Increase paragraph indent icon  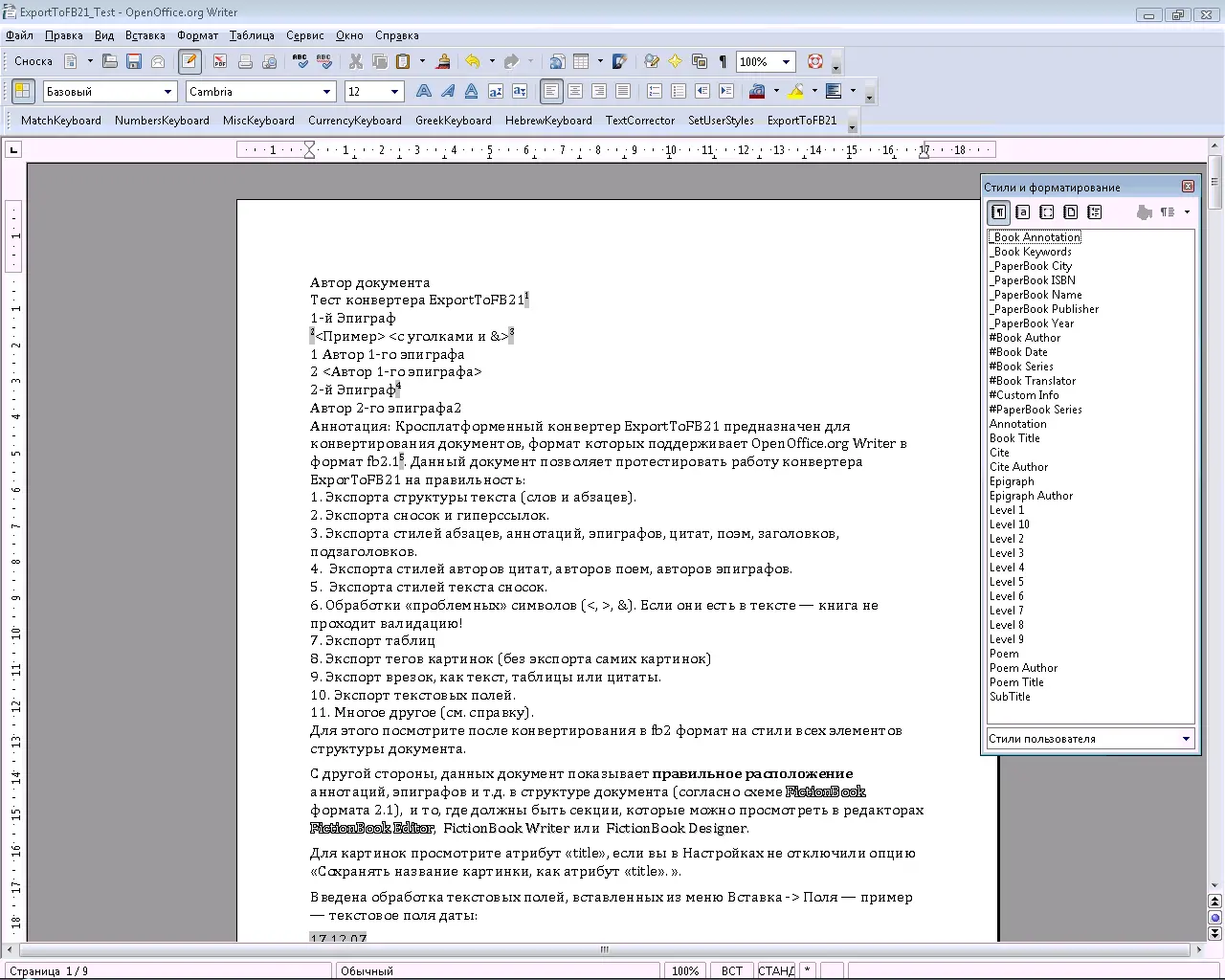pyautogui.click(x=726, y=91)
